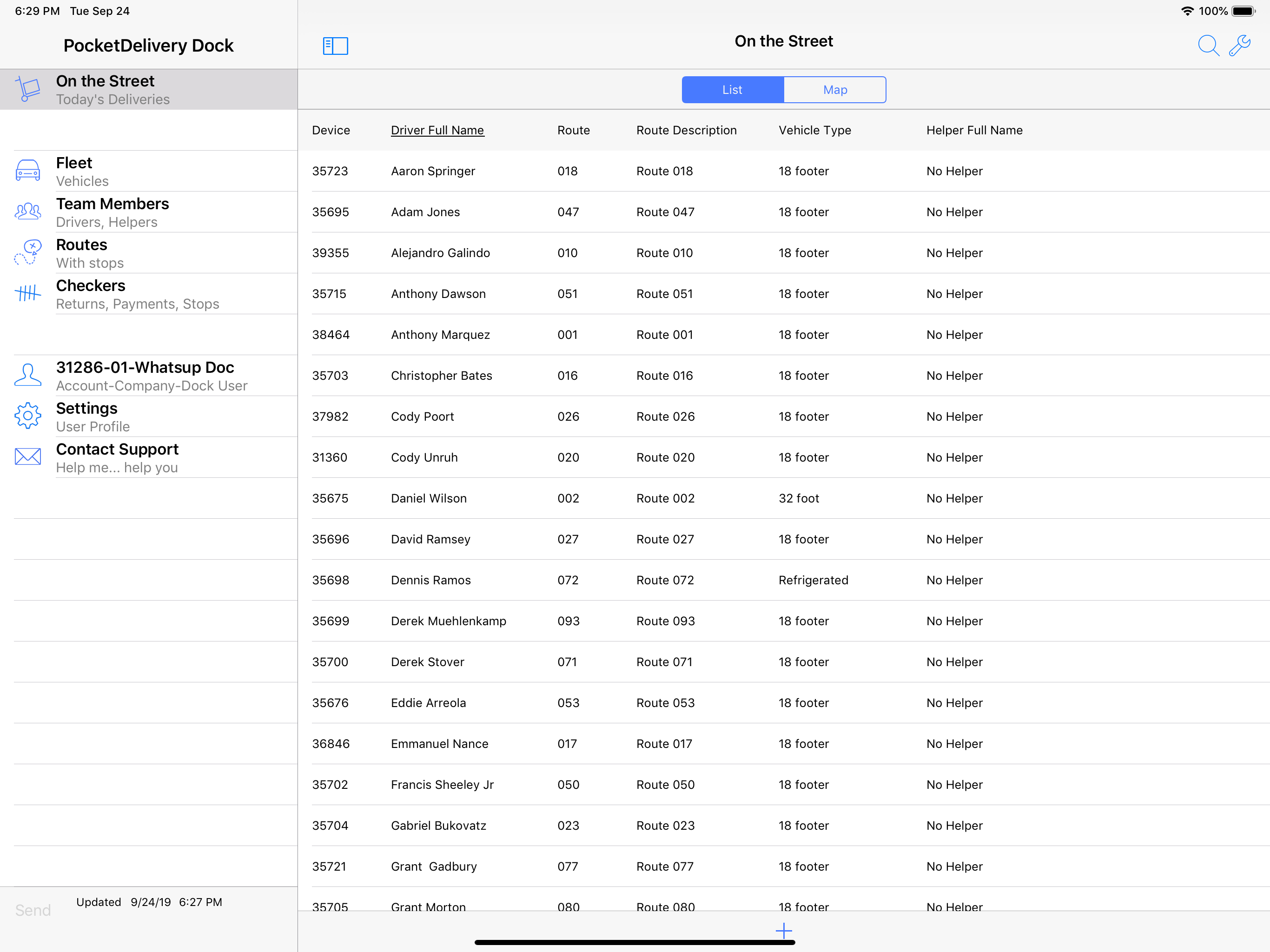This screenshot has height=952, width=1270.
Task: Check the Wi-Fi status icon
Action: [x=1187, y=11]
